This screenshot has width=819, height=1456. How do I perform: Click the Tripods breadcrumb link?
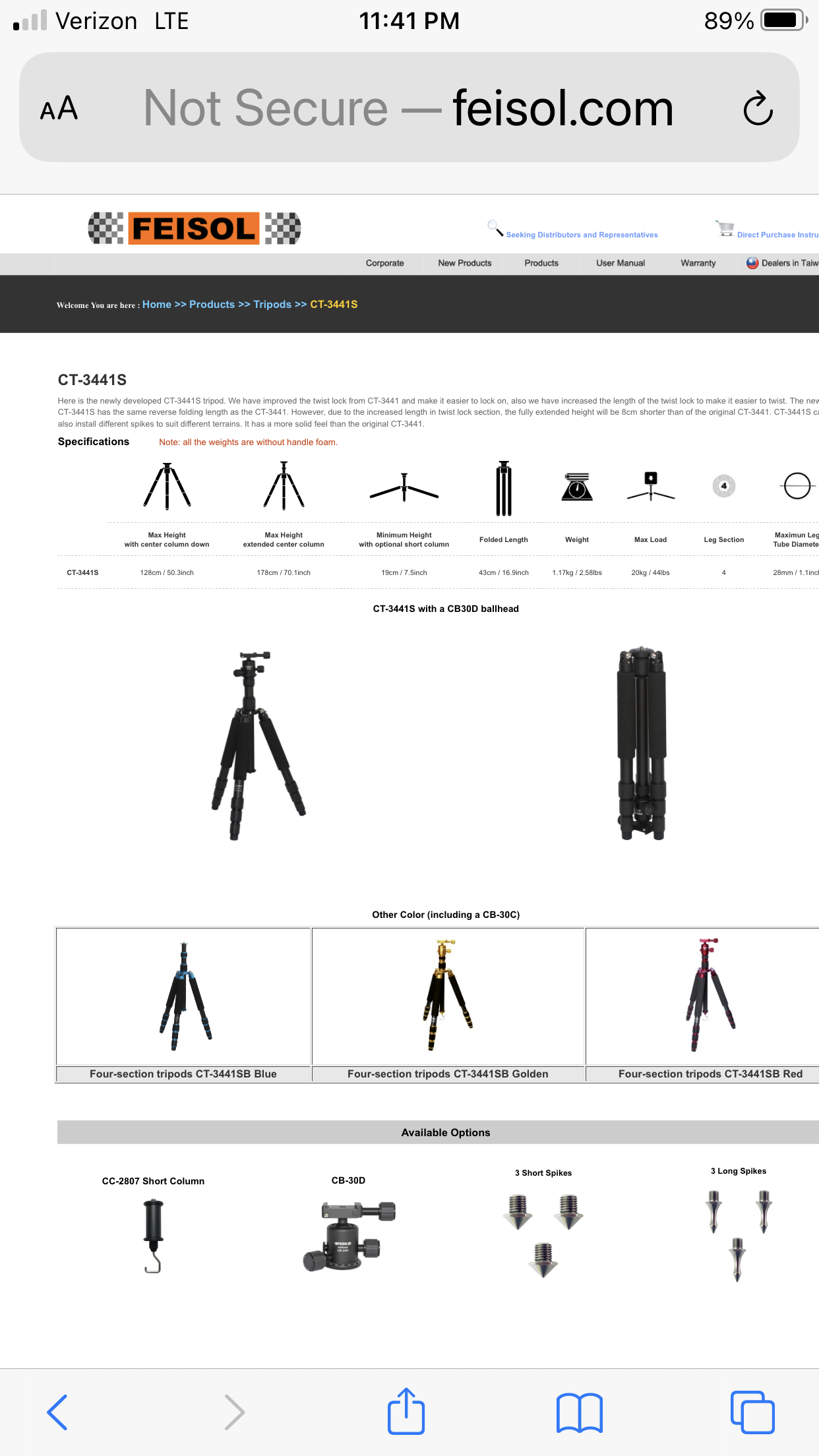pos(272,305)
